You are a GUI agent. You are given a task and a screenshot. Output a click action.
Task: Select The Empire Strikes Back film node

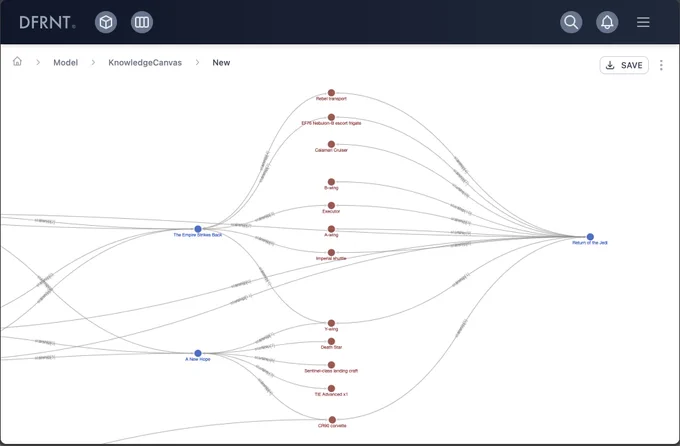198,229
